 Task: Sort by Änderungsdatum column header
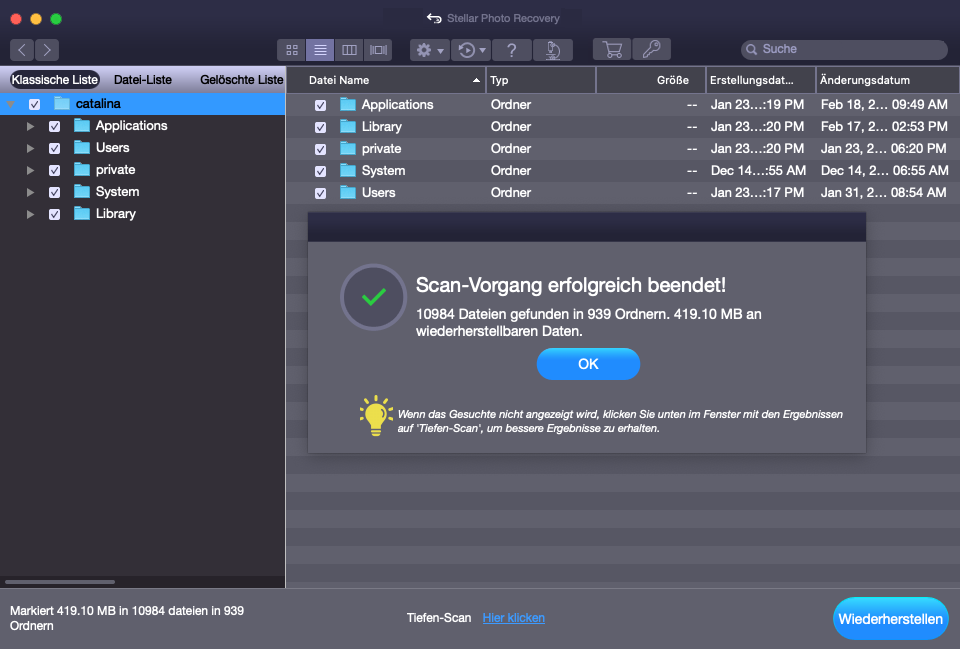pyautogui.click(x=888, y=80)
